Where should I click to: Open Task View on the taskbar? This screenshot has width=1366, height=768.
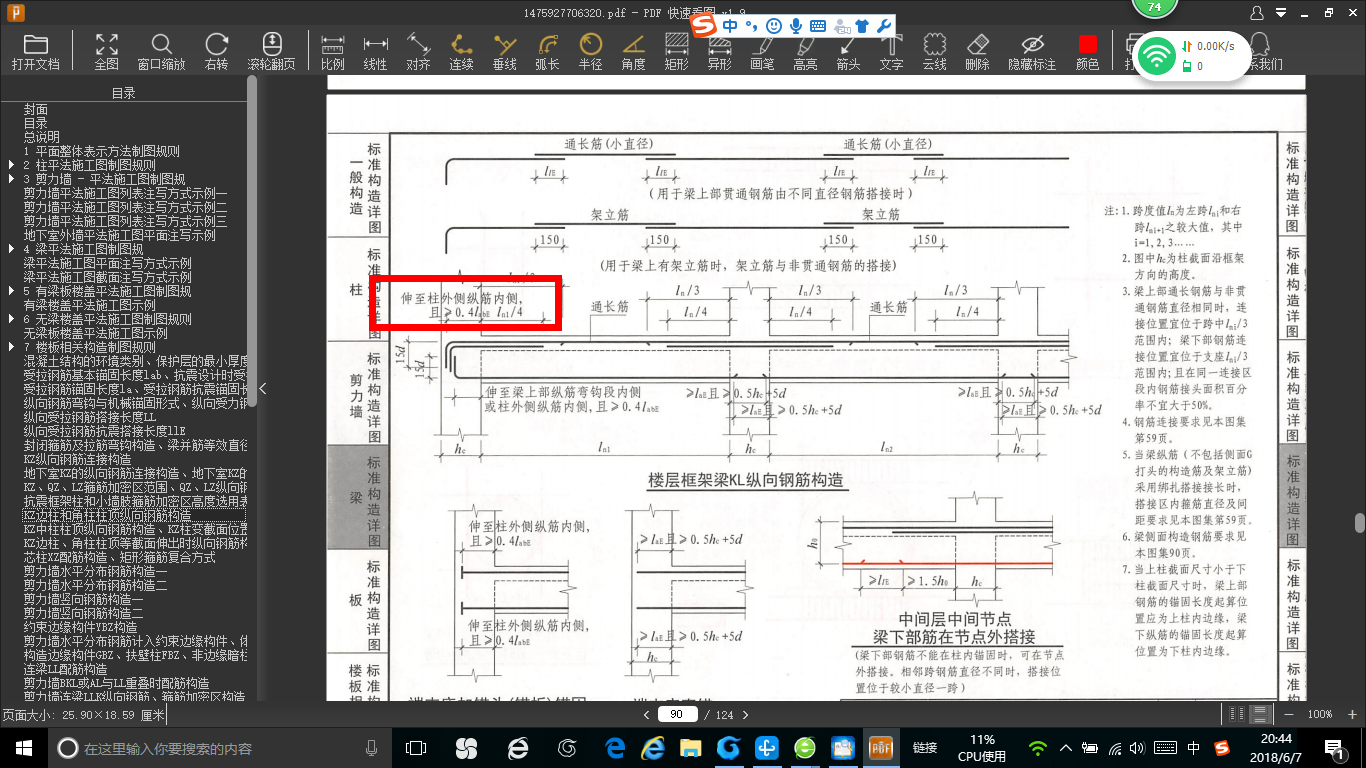pyautogui.click(x=415, y=747)
